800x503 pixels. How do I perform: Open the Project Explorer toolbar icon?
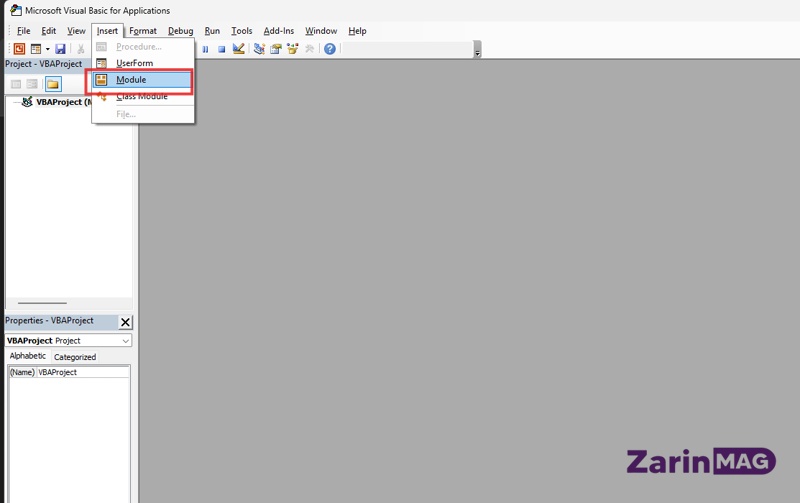coord(259,49)
